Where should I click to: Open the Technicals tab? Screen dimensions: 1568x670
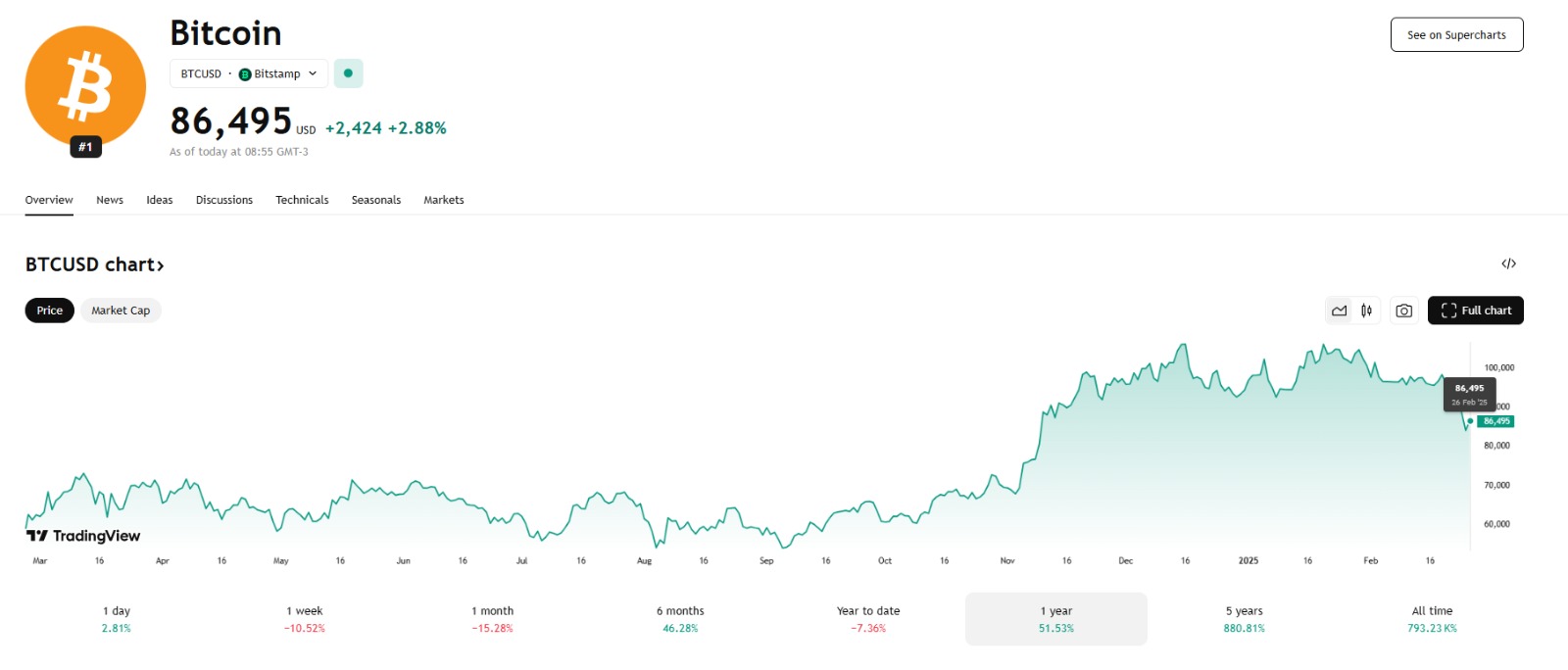click(302, 200)
